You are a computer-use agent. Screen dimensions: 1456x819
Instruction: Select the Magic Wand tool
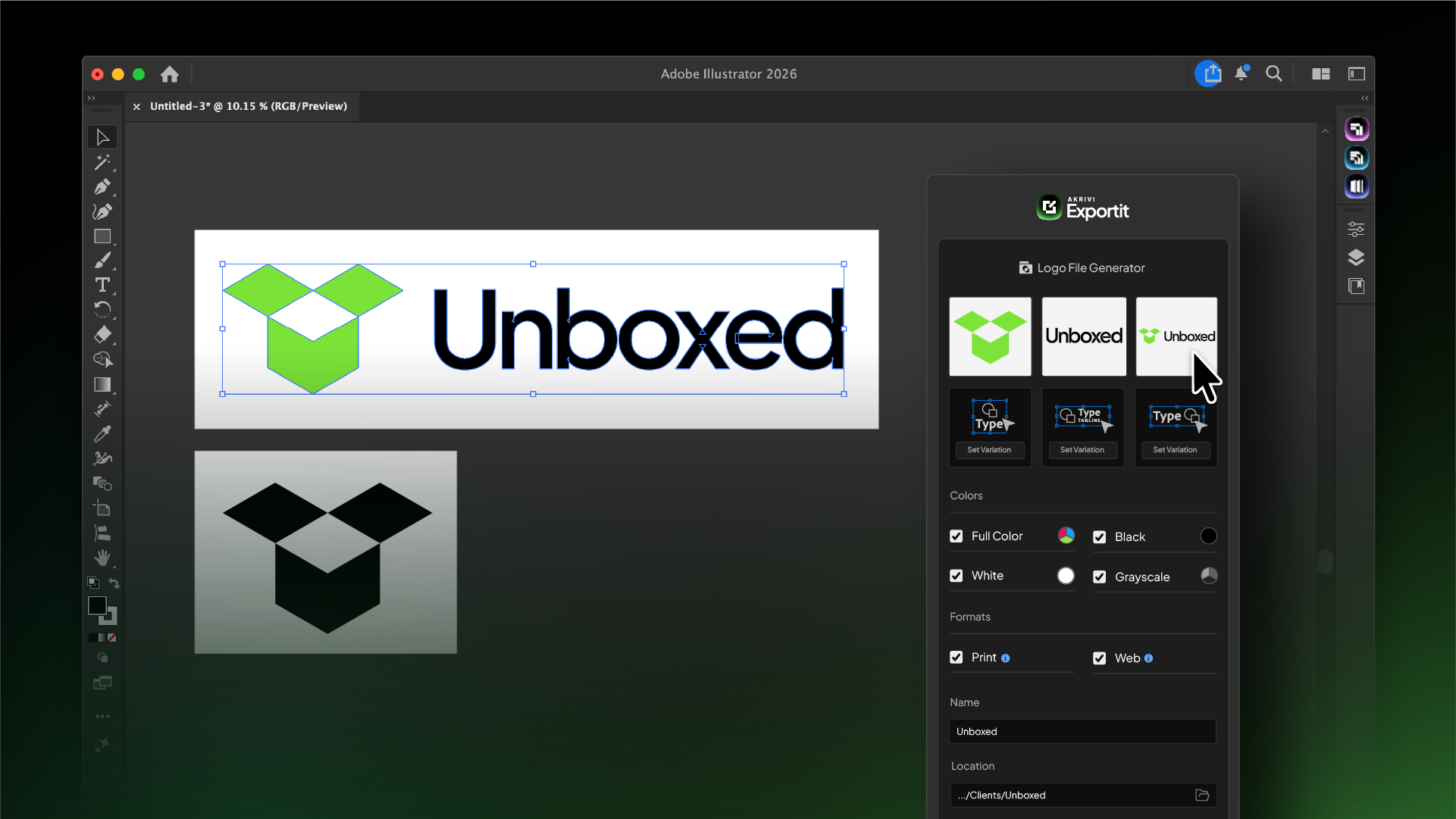pos(102,162)
